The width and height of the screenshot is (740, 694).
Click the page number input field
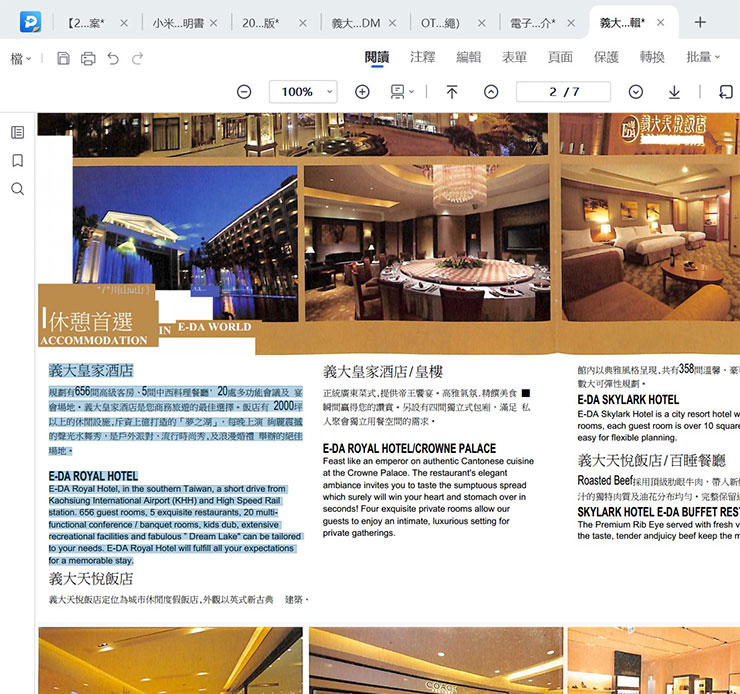564,92
